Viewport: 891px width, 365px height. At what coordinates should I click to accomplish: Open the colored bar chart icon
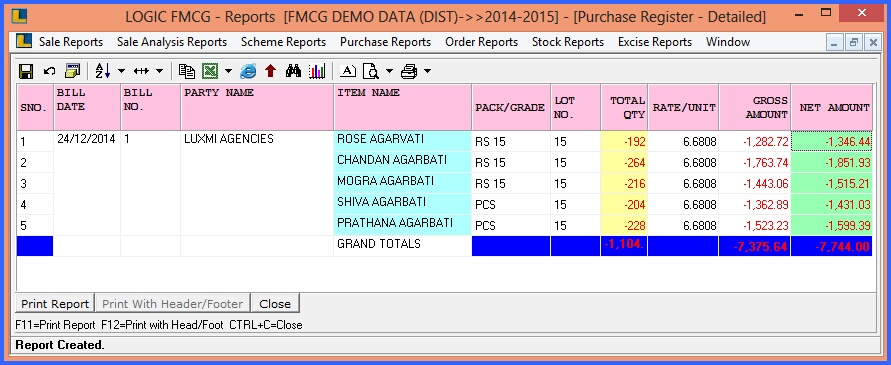tap(317, 71)
